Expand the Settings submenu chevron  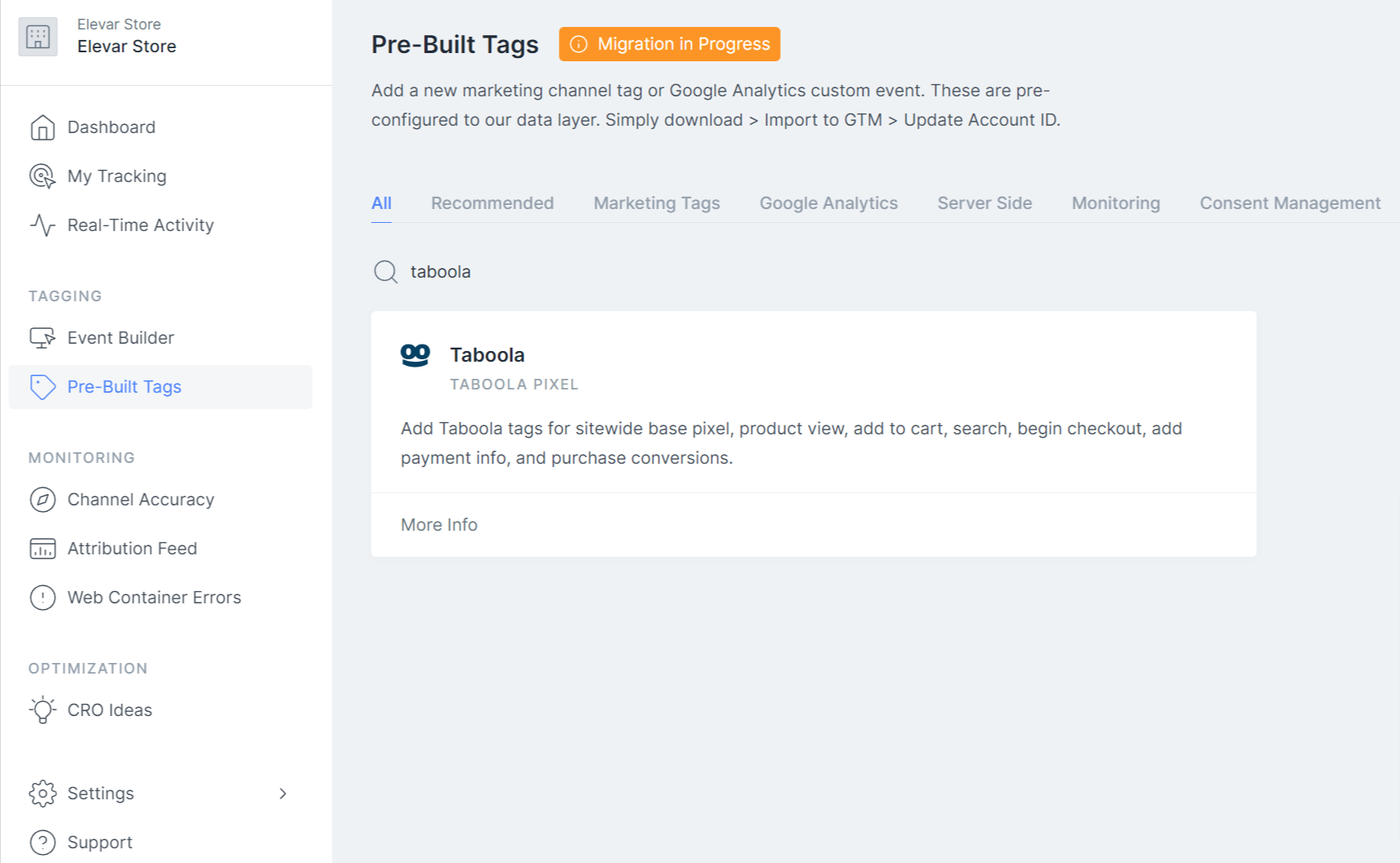tap(283, 794)
